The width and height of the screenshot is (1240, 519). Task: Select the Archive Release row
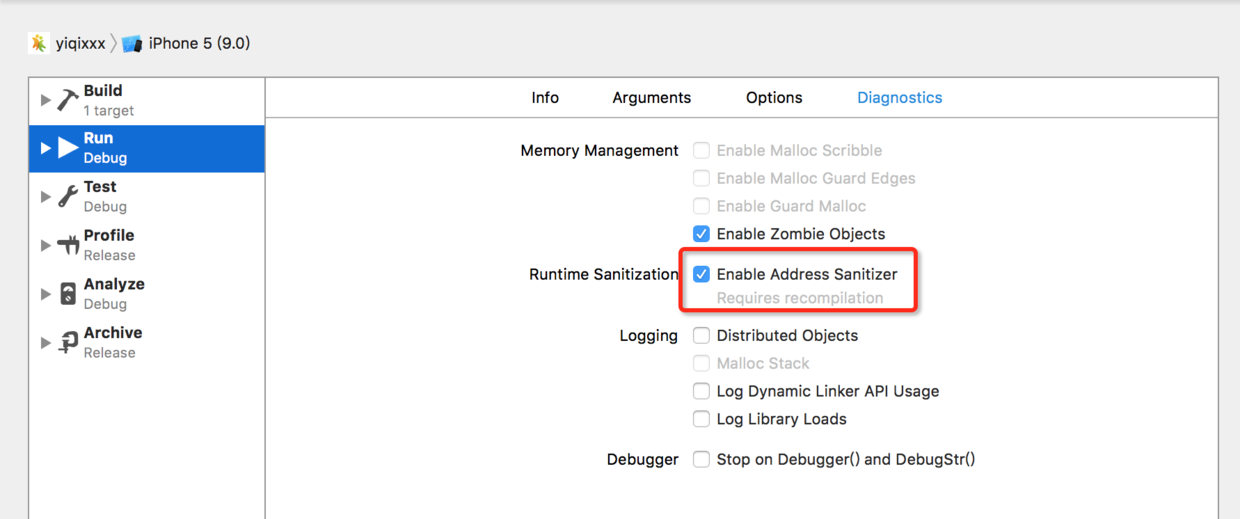click(147, 343)
